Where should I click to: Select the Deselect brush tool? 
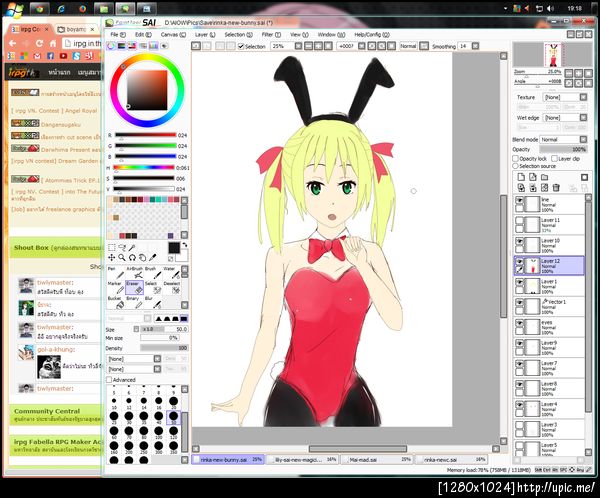click(171, 287)
